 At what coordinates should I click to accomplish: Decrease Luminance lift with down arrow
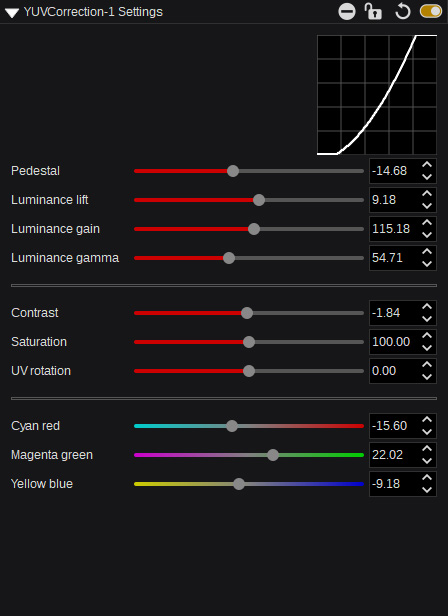pos(427,206)
